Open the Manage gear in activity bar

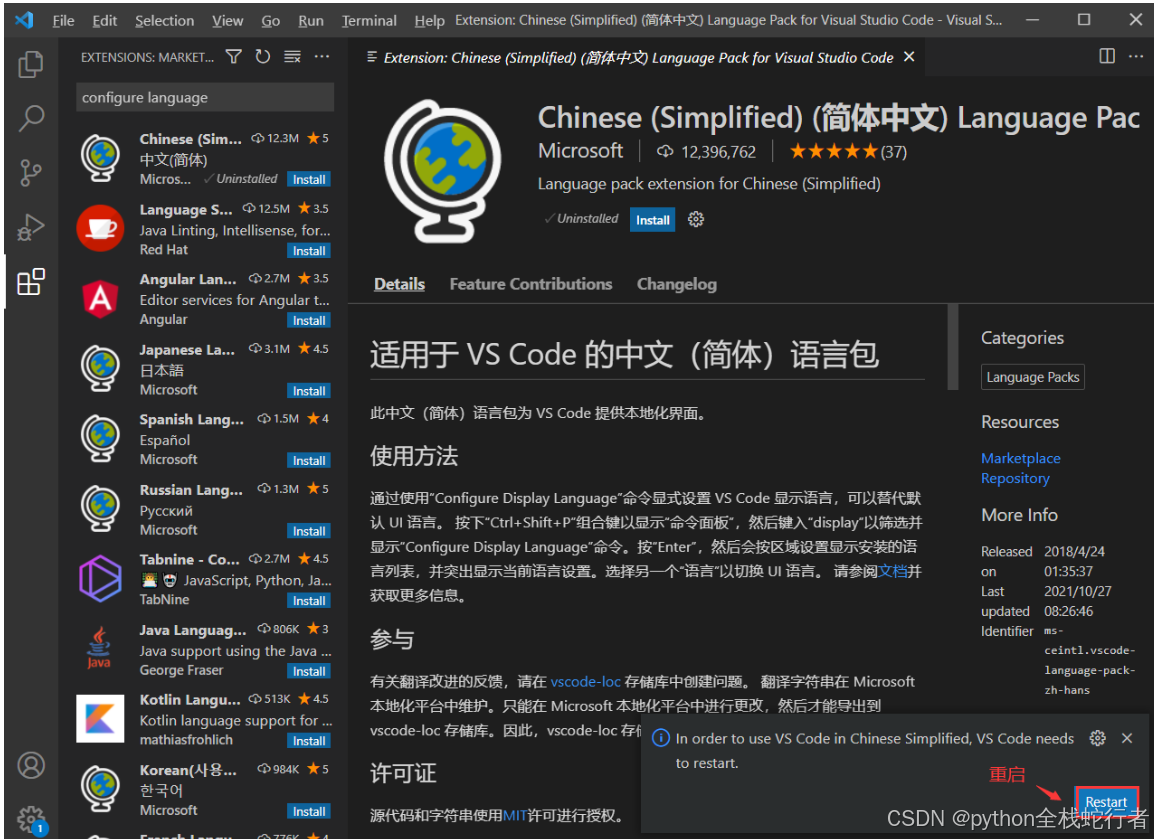[30, 818]
